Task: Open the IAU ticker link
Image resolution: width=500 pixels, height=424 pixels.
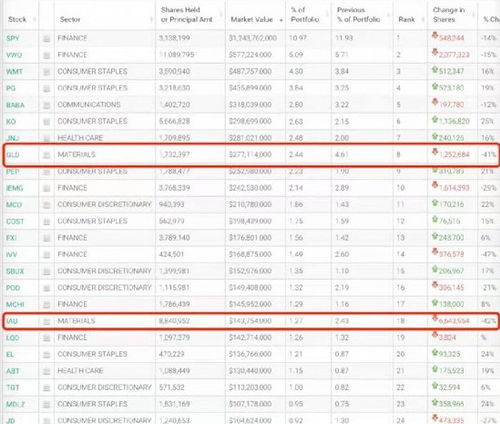Action: (12, 321)
